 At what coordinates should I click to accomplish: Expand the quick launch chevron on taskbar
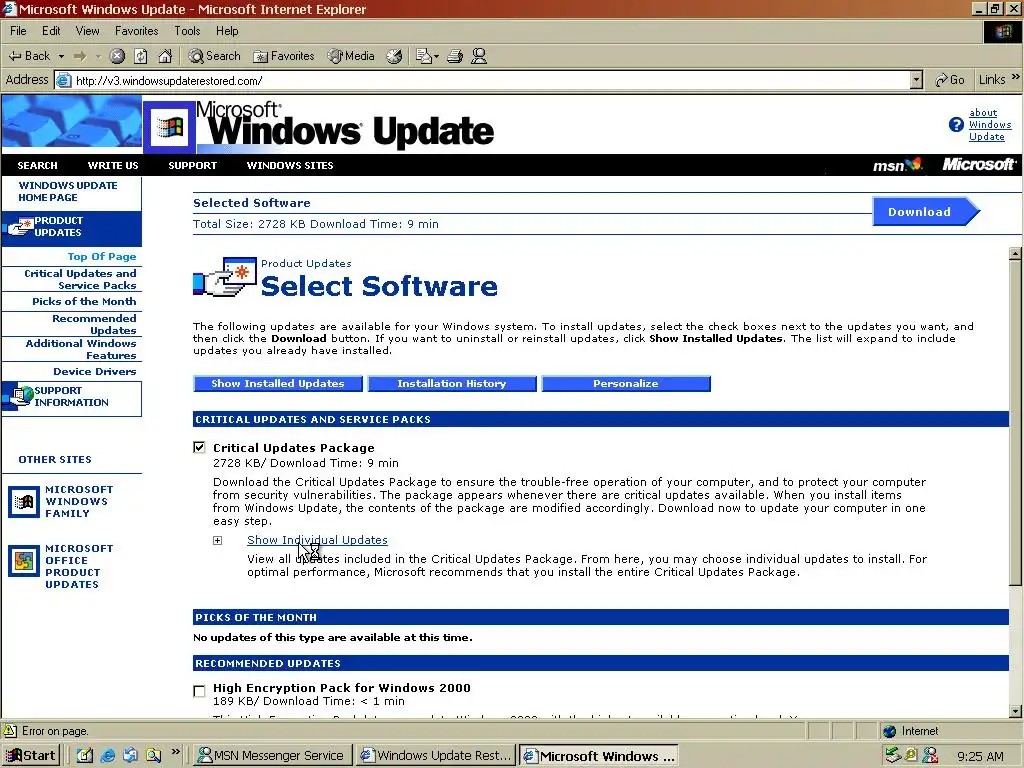(x=175, y=752)
